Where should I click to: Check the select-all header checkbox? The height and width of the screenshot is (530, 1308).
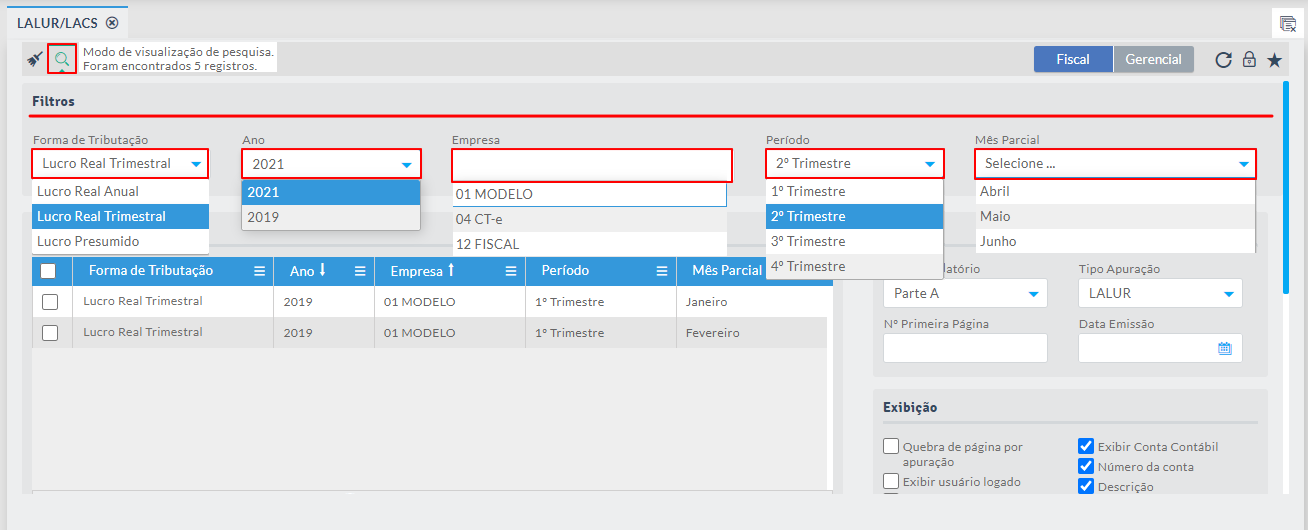click(x=49, y=271)
